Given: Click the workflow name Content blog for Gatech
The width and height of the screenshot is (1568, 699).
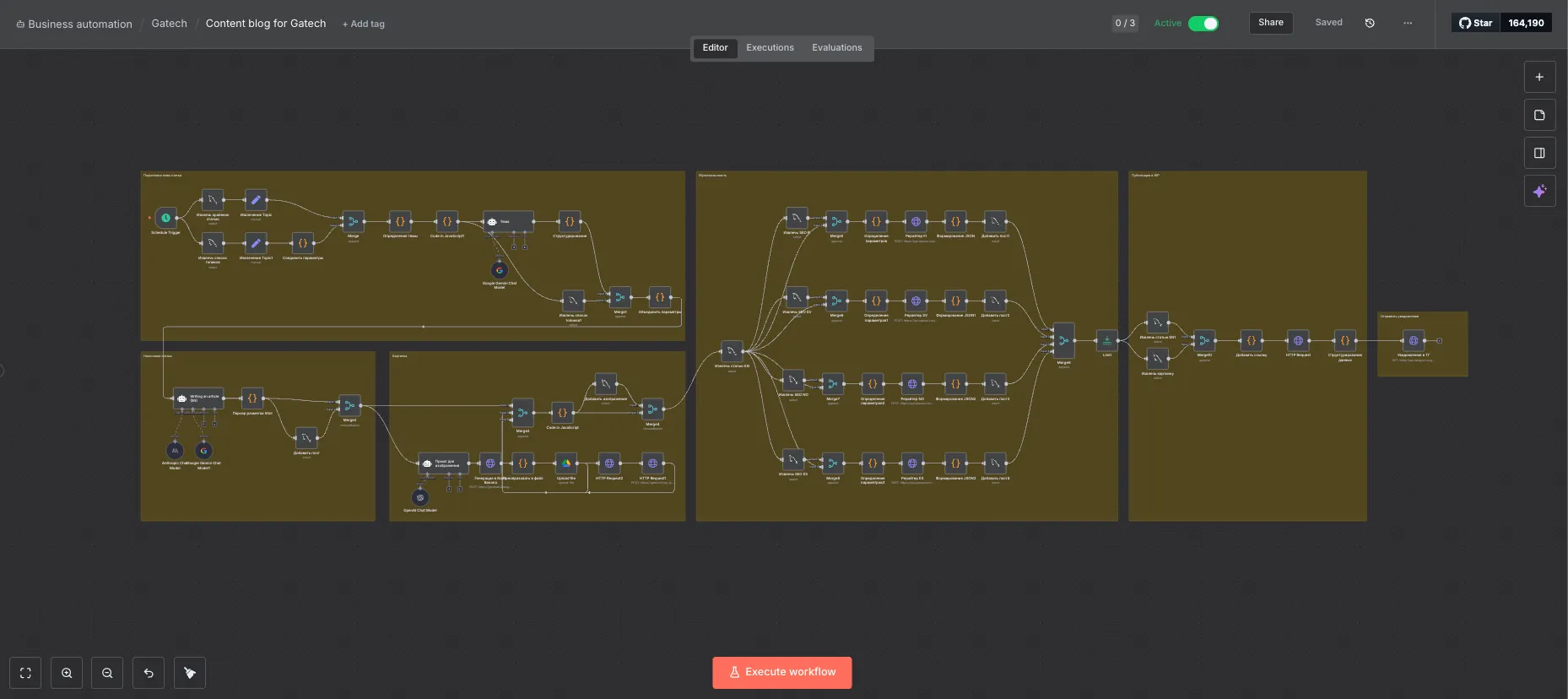Looking at the screenshot, I should (266, 24).
